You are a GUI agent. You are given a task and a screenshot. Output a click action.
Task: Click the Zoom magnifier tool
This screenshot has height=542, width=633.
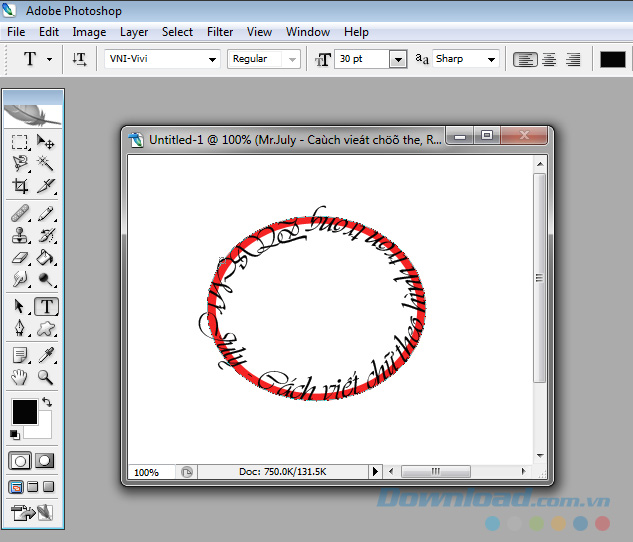(46, 377)
